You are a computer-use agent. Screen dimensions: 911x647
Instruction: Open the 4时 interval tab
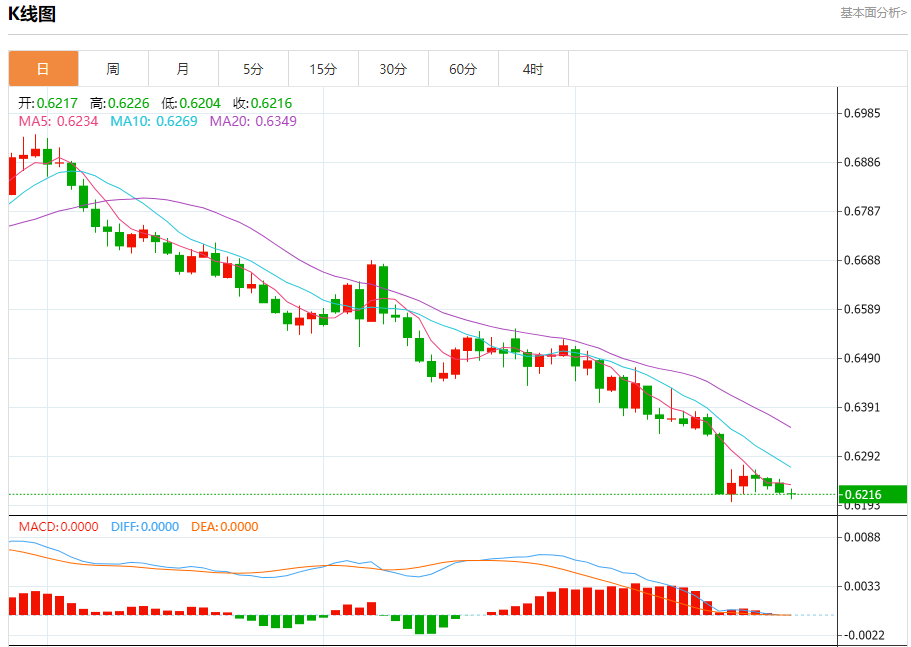tap(533, 69)
